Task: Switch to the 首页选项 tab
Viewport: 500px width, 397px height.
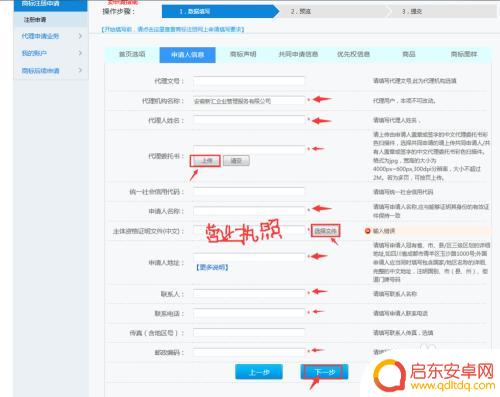Action: (x=132, y=54)
